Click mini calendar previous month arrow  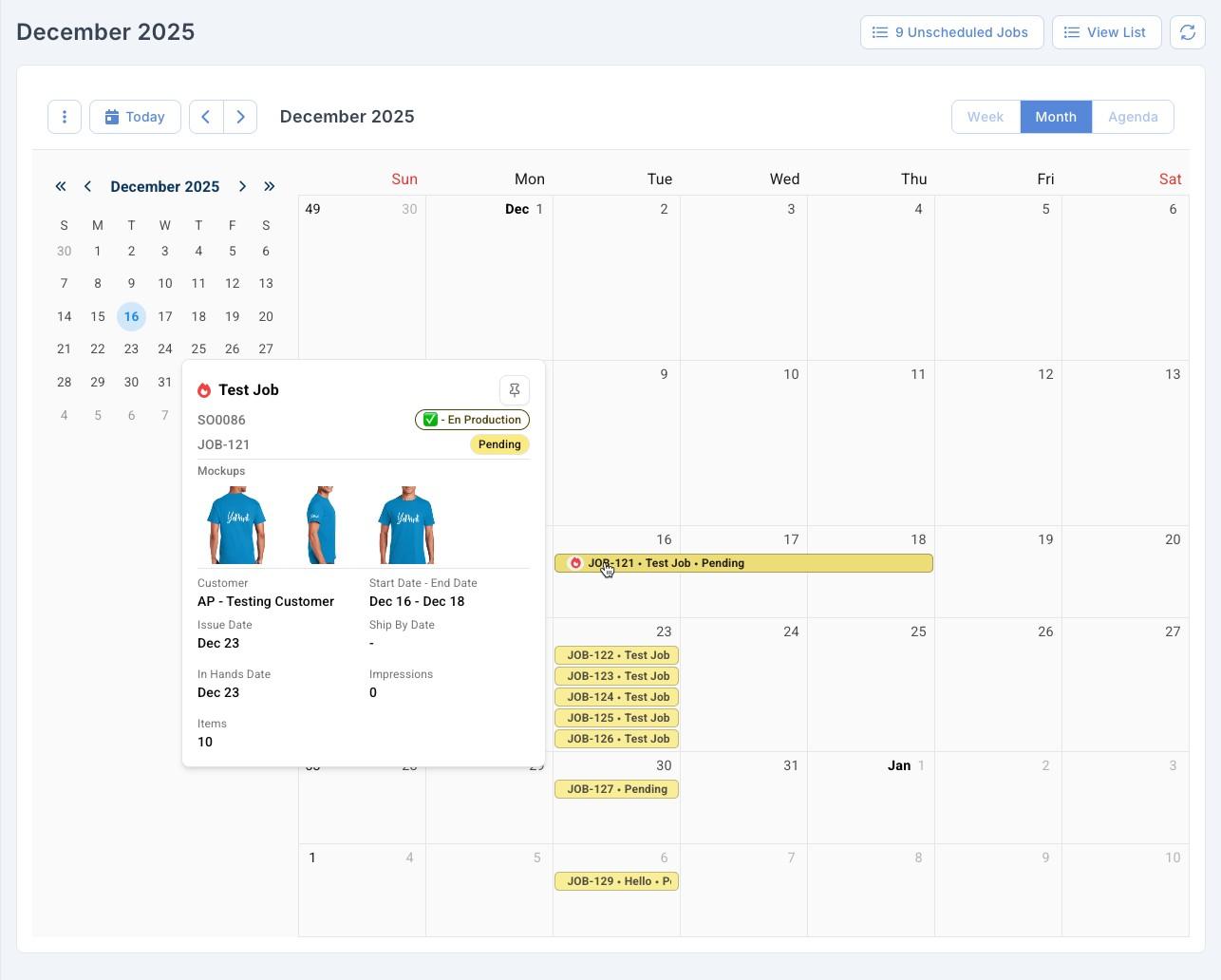[87, 187]
